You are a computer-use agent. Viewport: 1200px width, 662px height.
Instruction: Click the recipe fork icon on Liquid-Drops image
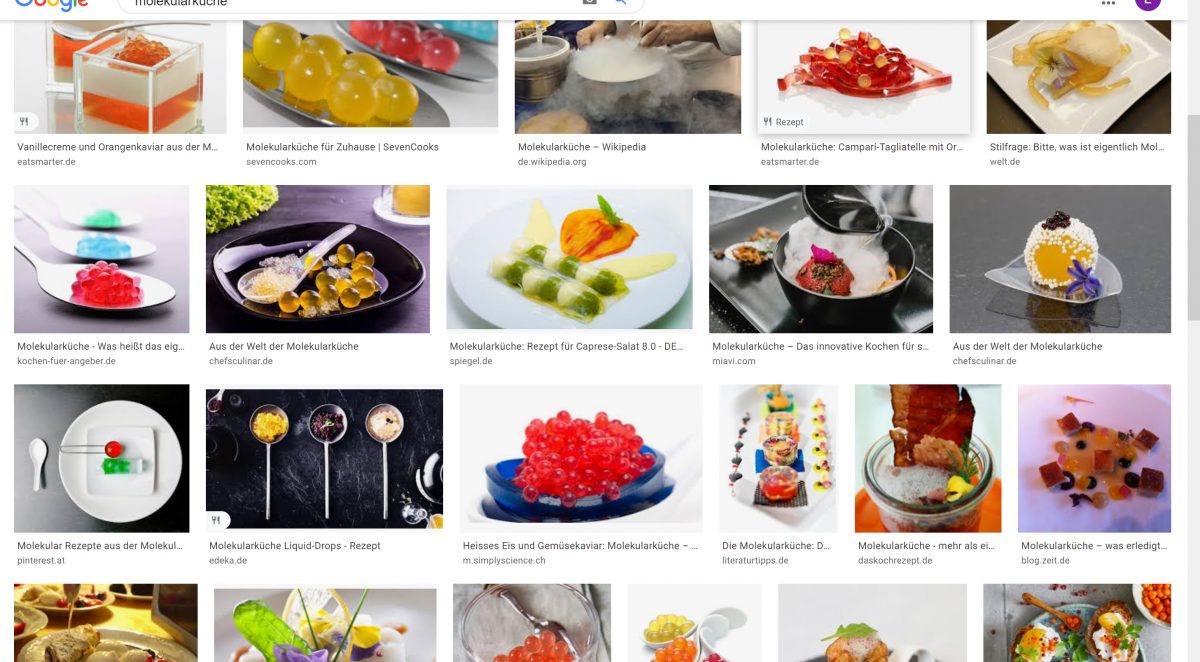(217, 521)
